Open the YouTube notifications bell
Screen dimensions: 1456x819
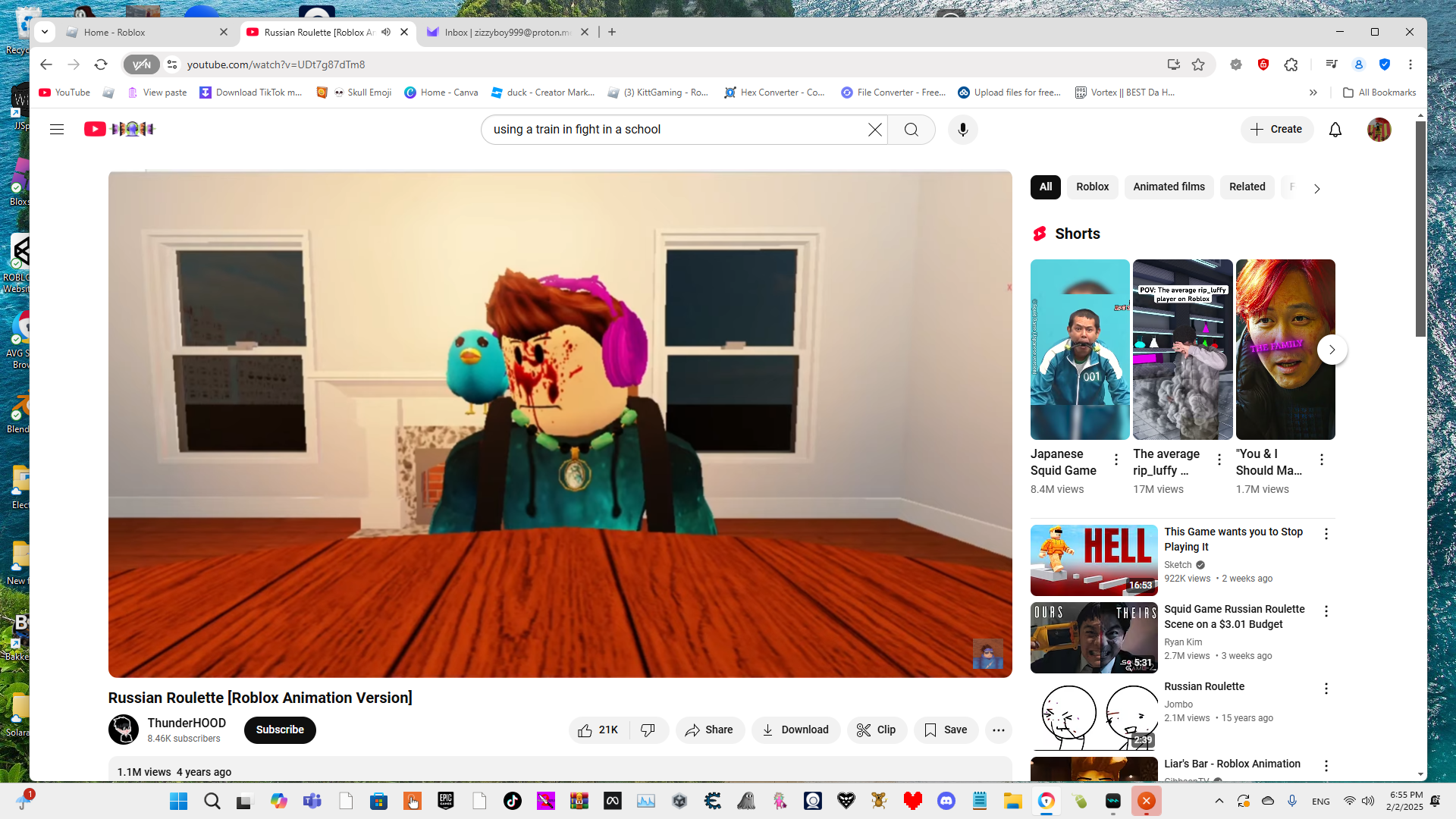[x=1335, y=130]
